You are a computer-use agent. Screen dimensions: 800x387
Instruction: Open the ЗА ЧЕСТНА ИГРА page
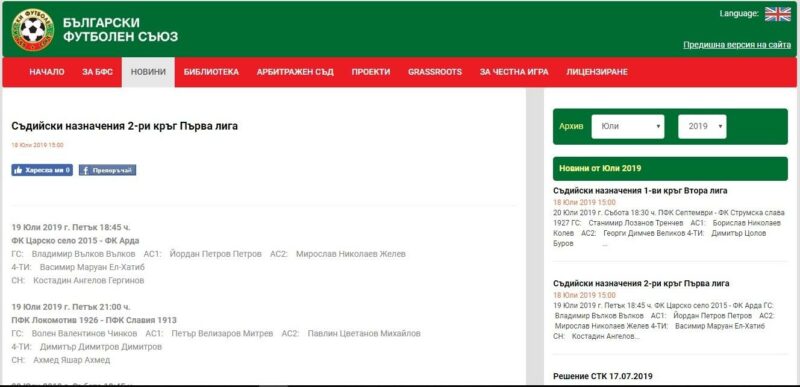tap(514, 72)
